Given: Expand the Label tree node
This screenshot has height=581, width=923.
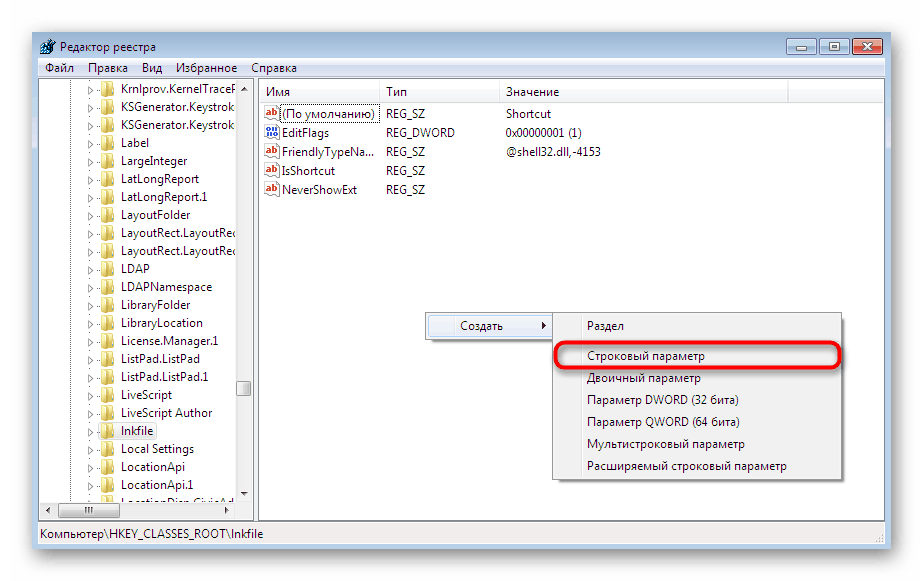Looking at the screenshot, I should 90,144.
